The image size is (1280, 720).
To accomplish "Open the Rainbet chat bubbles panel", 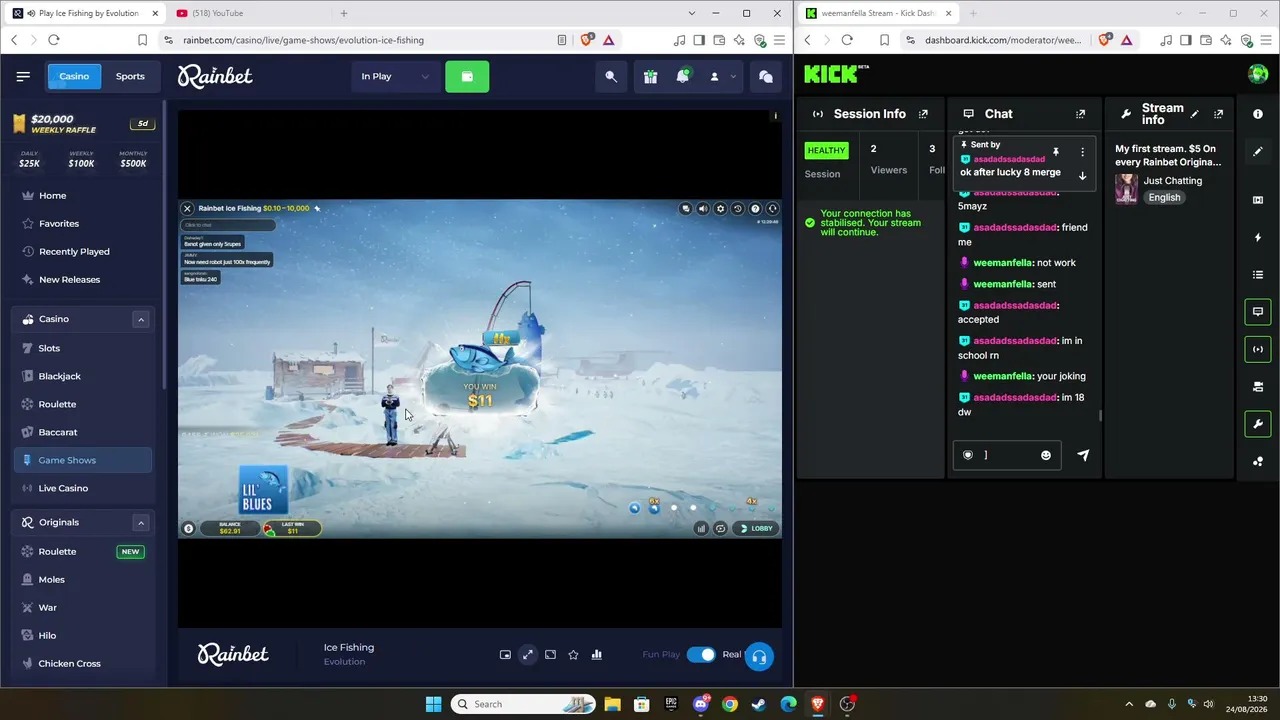I will click(765, 76).
